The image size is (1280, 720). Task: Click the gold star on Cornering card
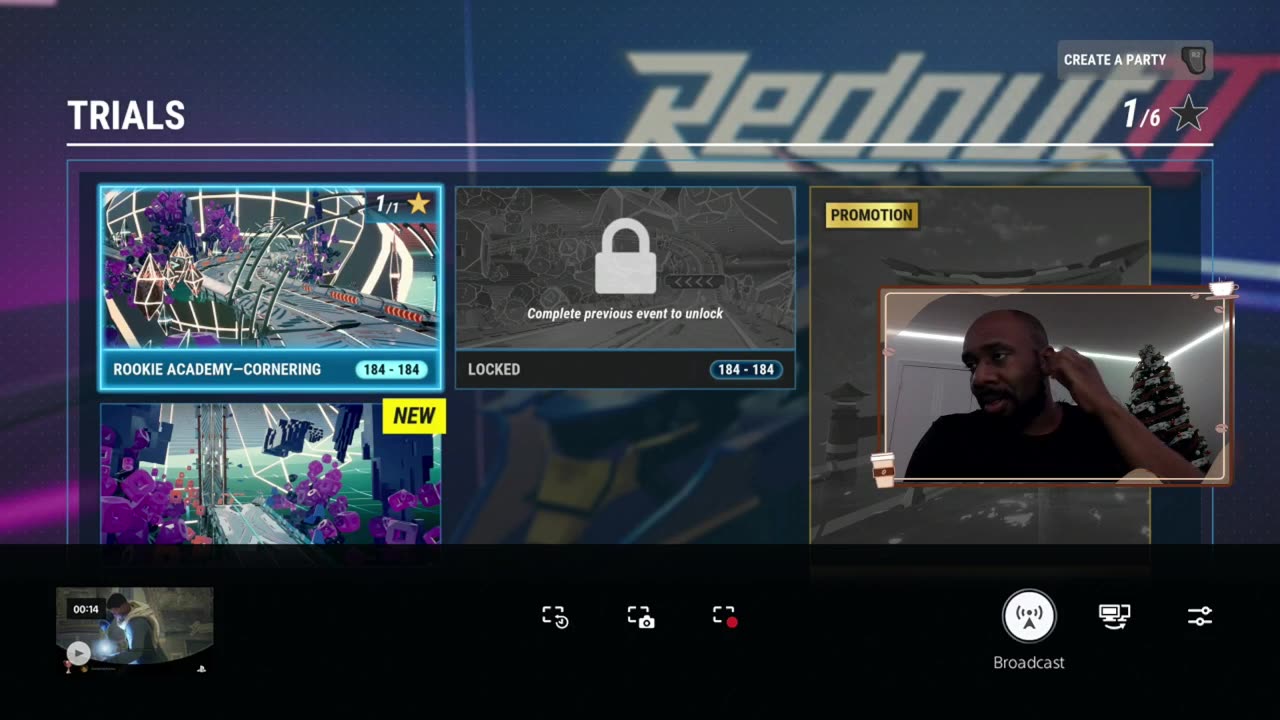point(418,204)
